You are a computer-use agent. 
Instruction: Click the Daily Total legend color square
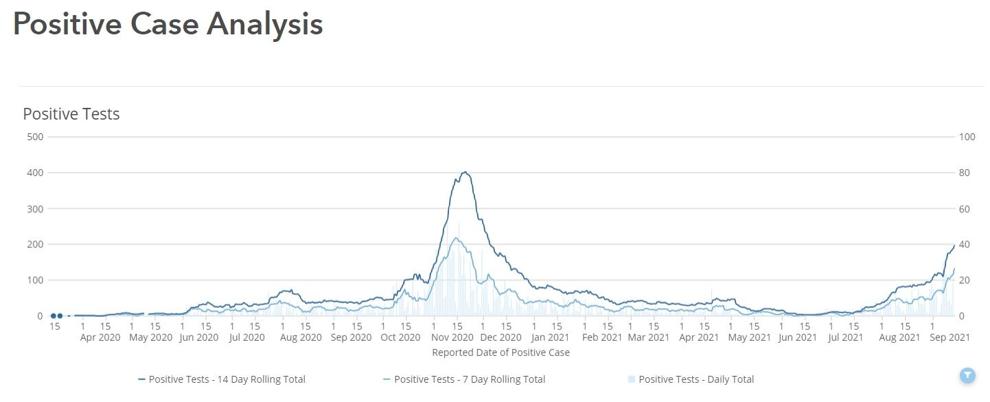632,379
